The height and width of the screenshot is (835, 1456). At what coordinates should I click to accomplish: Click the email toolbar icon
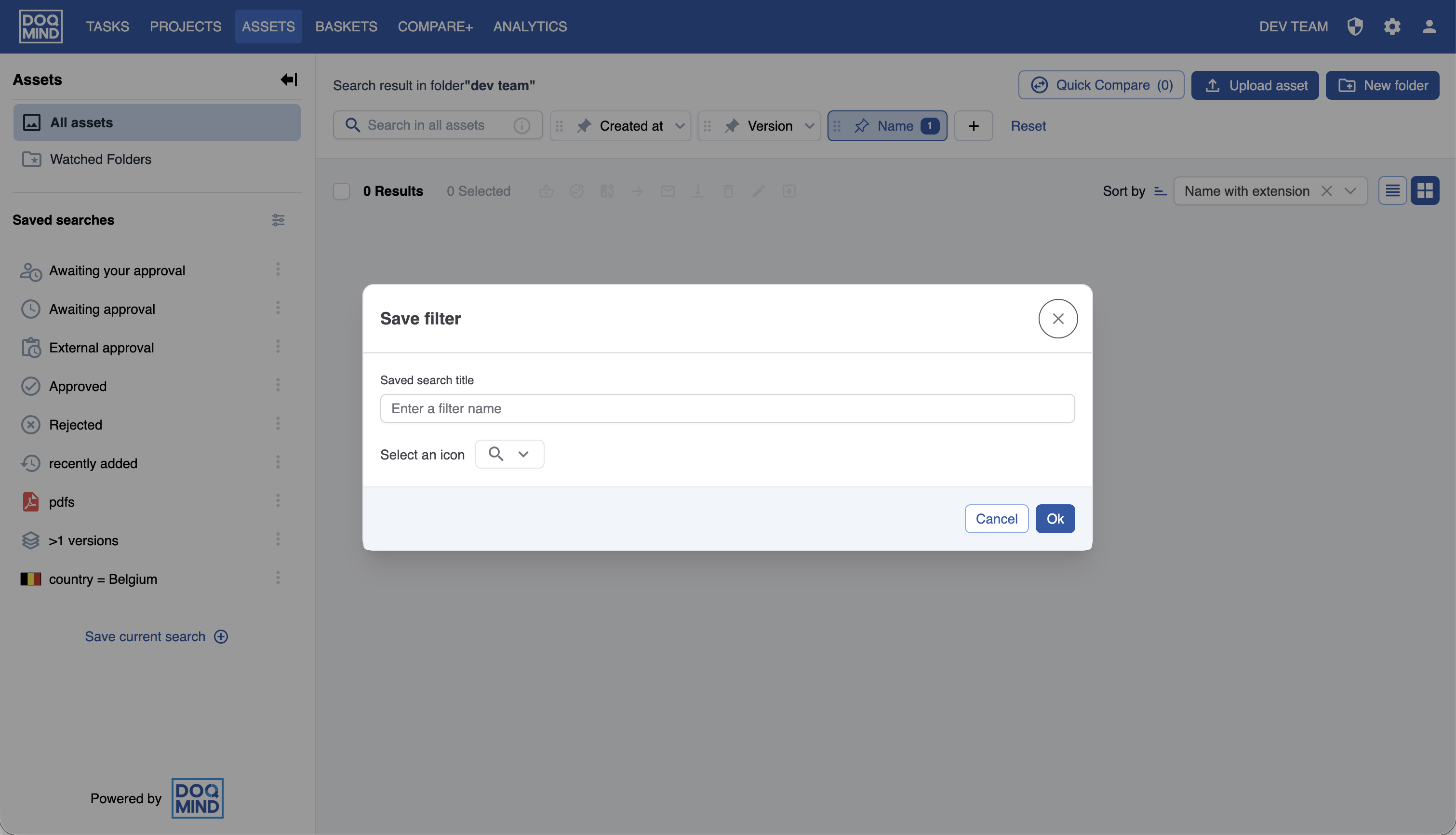coord(668,191)
